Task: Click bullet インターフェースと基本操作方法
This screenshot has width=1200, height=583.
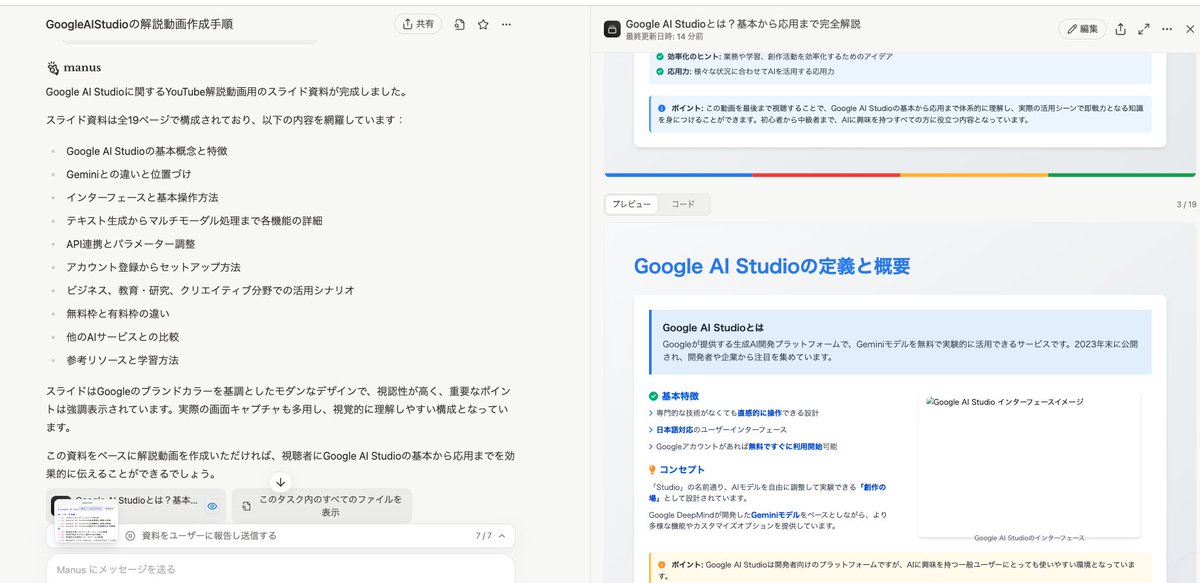Action: click(x=142, y=197)
